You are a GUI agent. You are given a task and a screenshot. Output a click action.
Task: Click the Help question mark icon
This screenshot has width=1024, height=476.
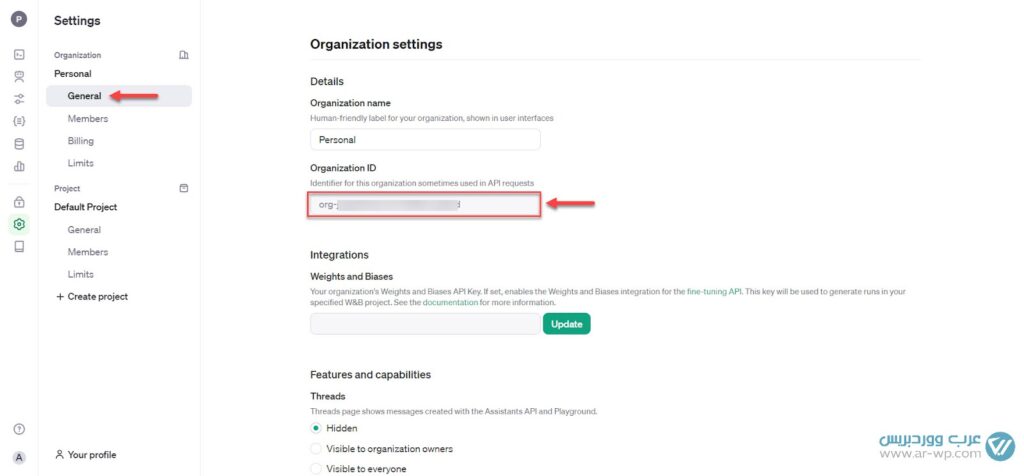(19, 429)
